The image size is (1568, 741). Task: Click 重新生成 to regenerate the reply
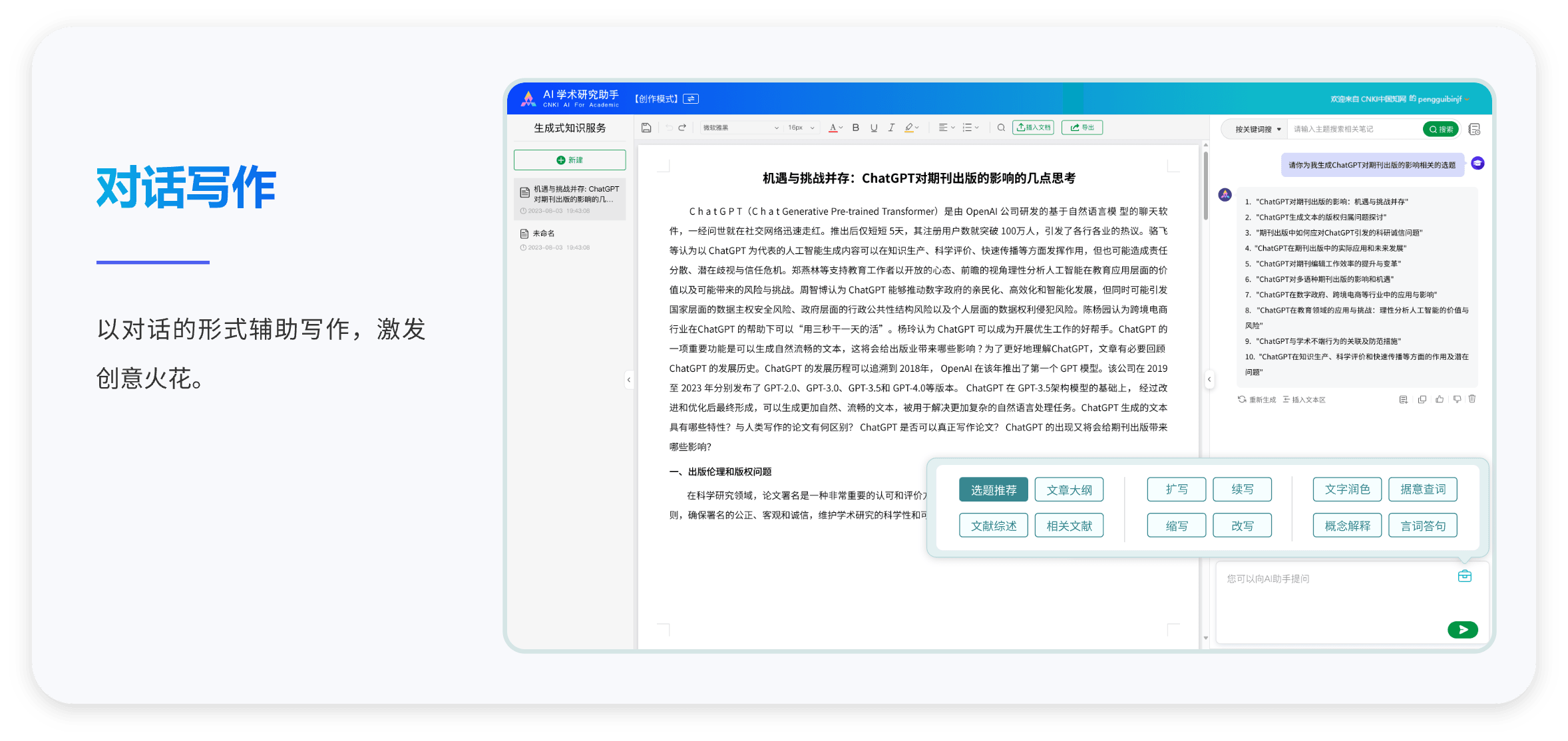[1257, 400]
